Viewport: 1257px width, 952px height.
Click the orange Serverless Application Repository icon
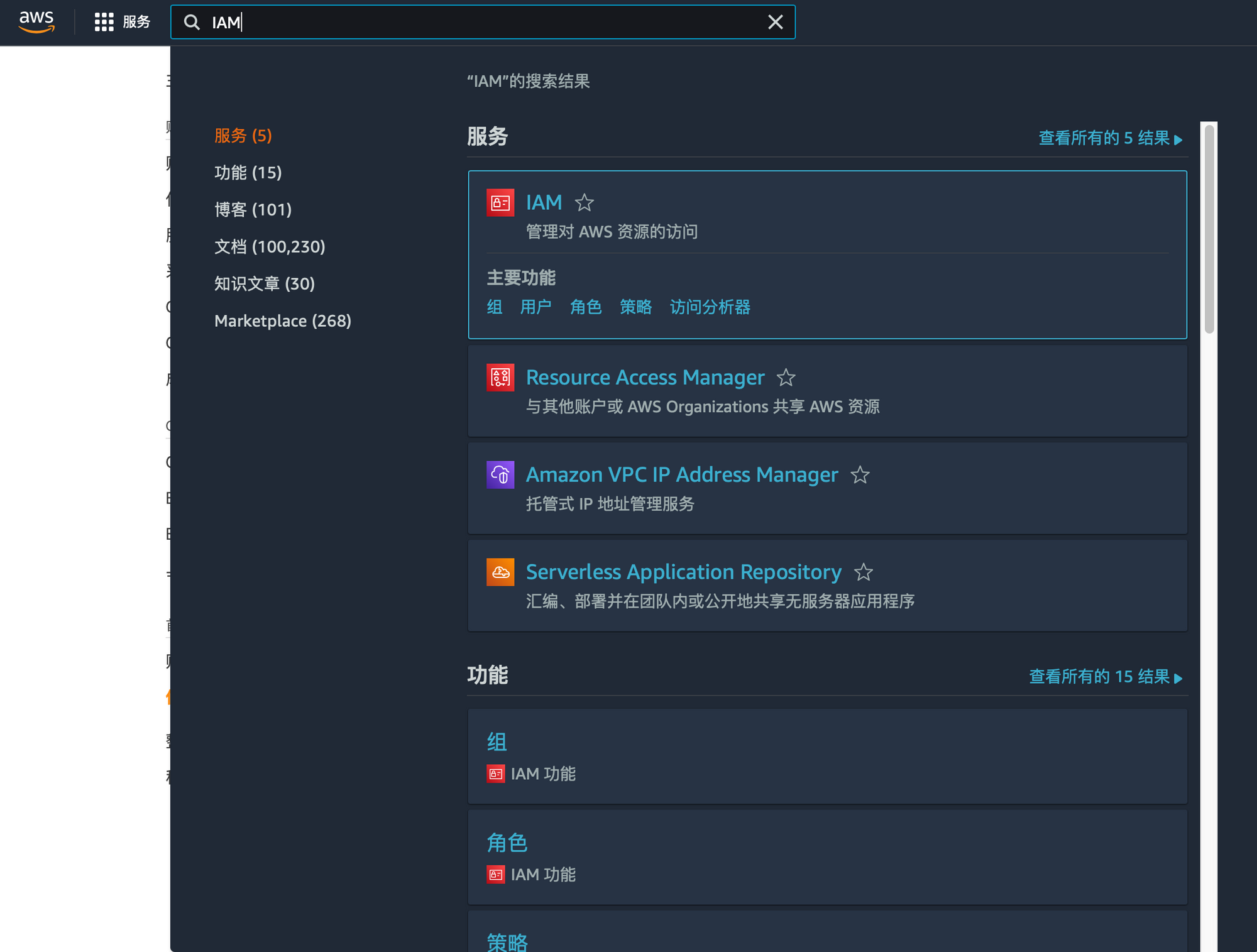click(x=500, y=572)
